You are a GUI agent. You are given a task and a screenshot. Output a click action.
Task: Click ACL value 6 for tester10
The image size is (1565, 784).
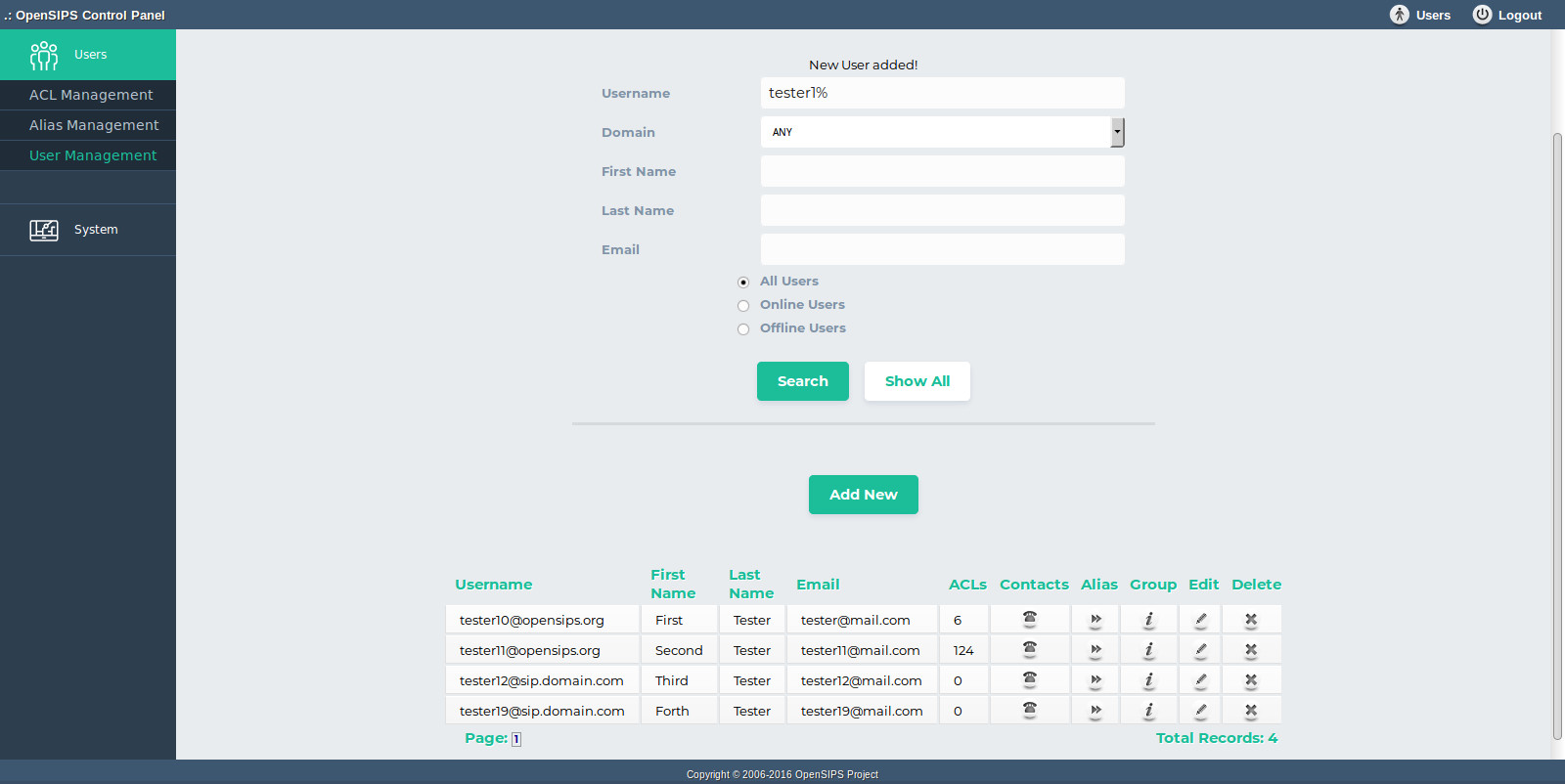point(963,620)
